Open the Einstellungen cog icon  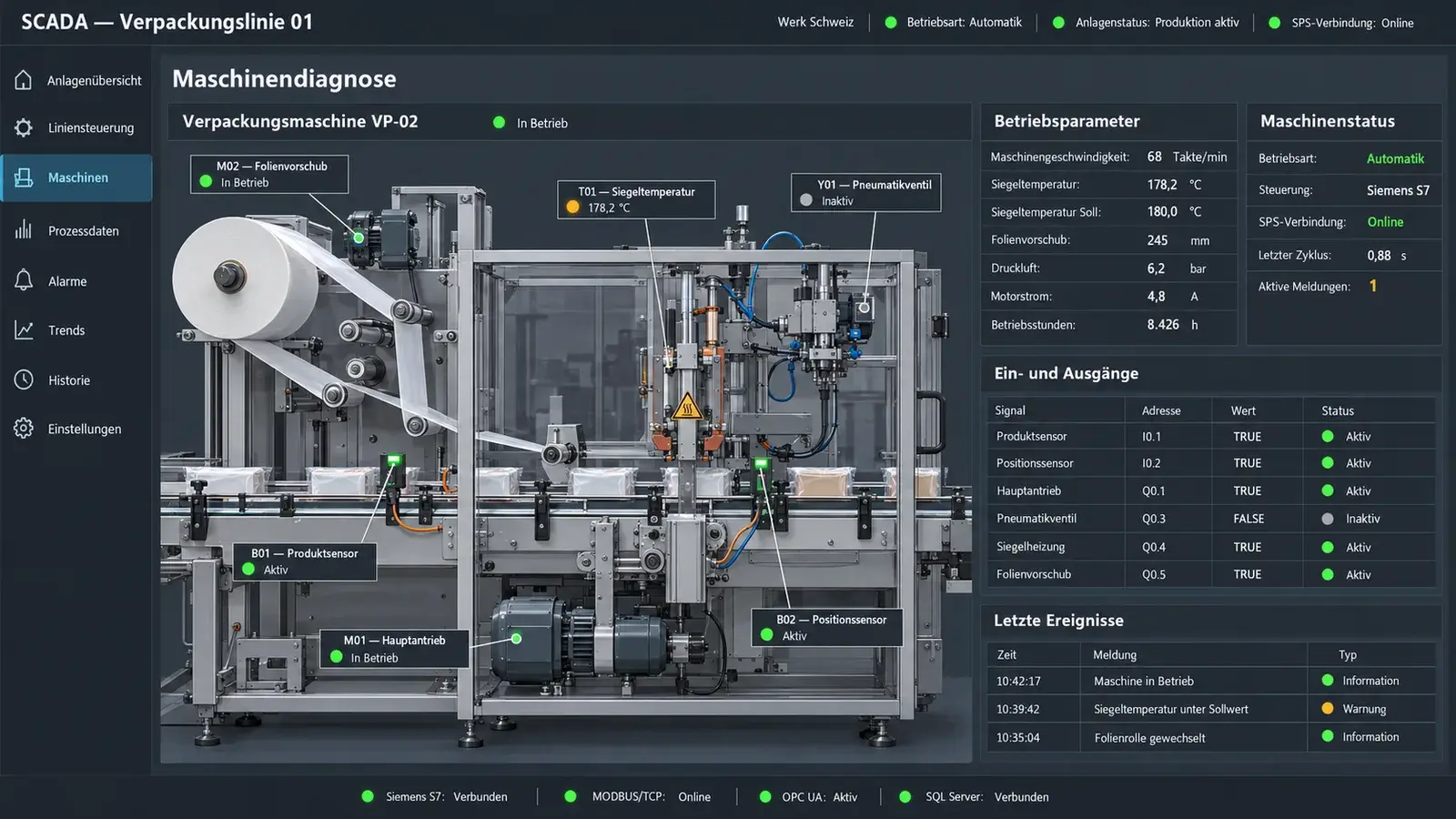(24, 428)
